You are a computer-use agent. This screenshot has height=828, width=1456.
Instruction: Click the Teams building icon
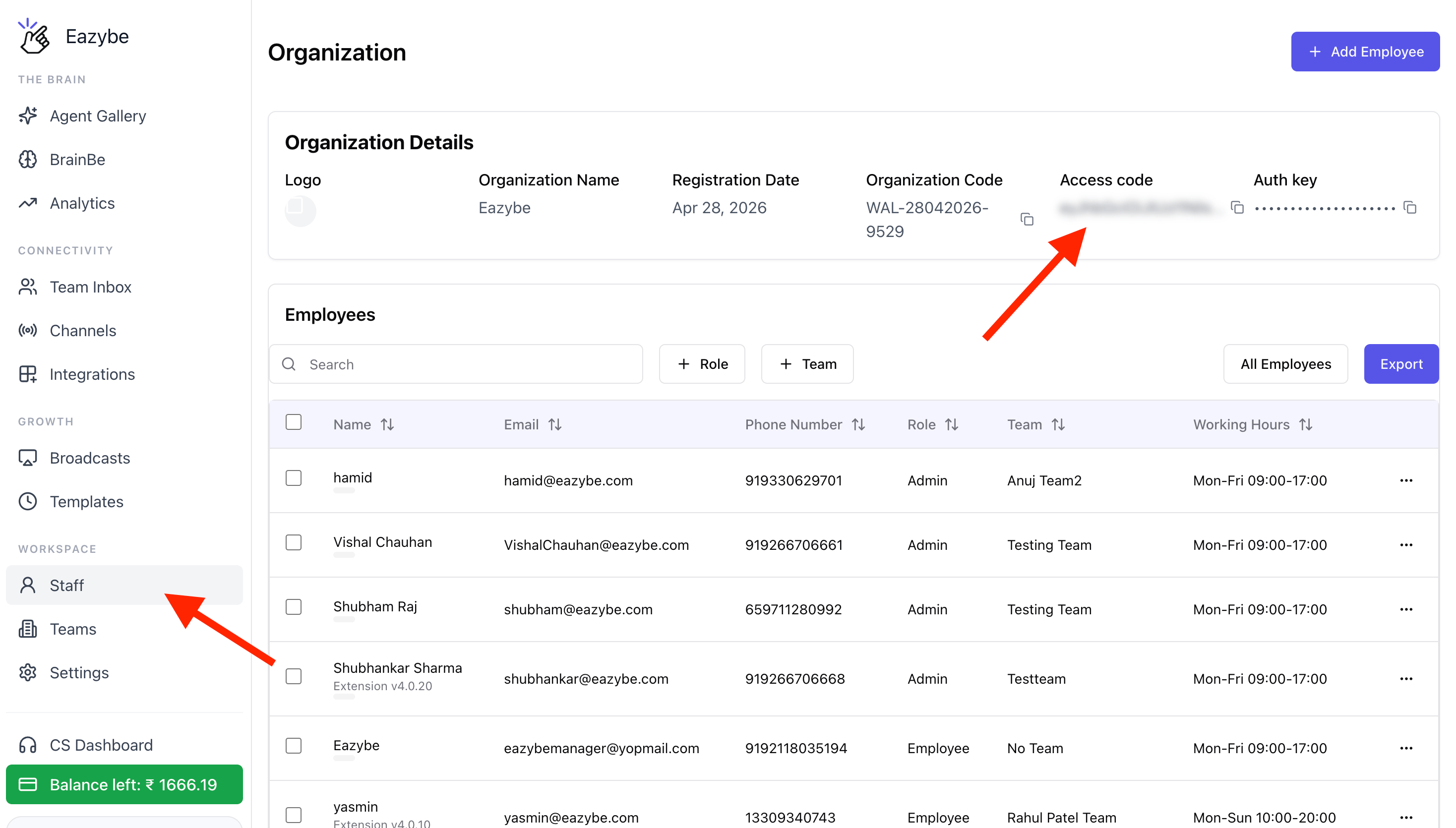(x=27, y=629)
